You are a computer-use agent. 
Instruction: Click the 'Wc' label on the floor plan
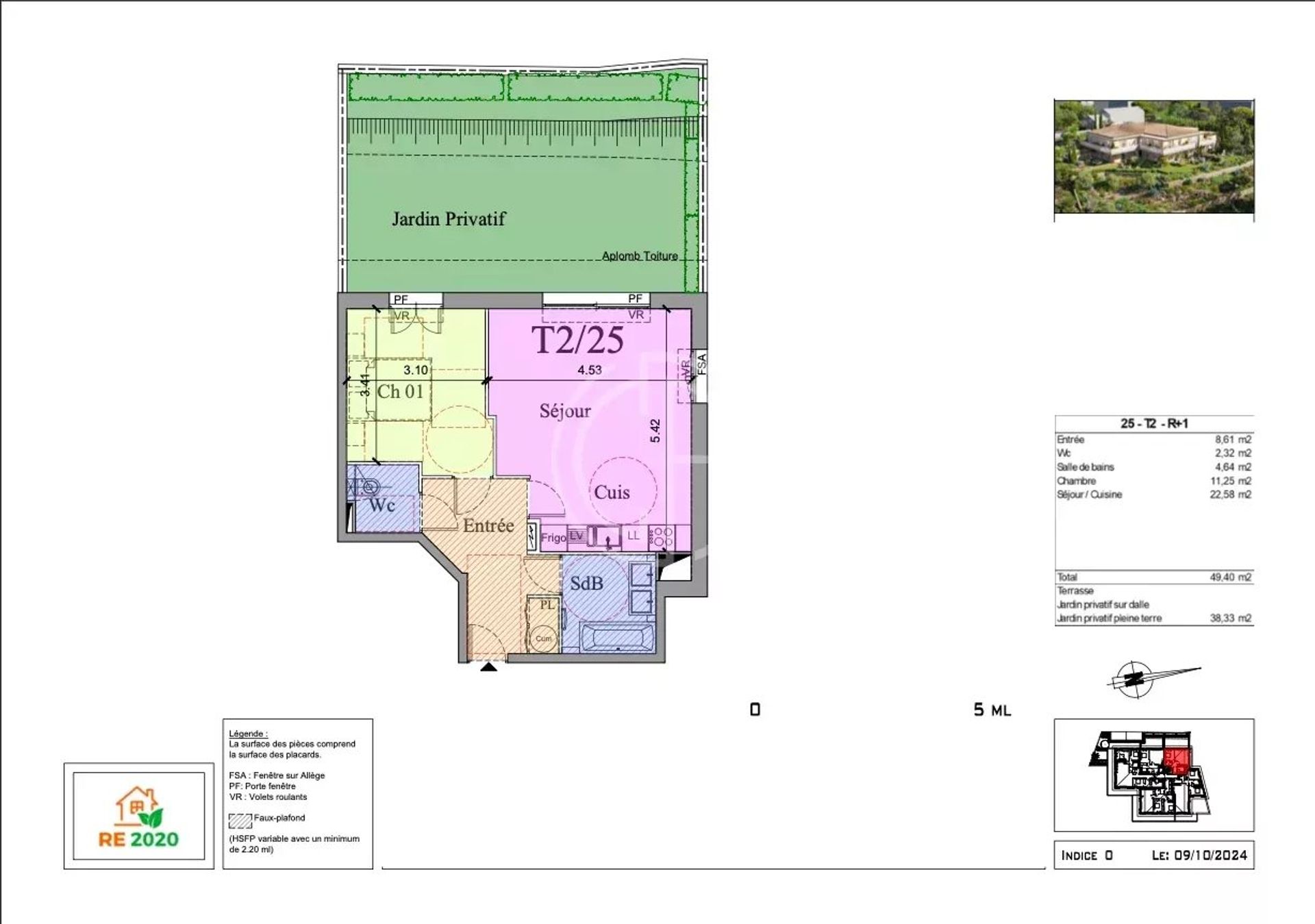click(x=381, y=505)
